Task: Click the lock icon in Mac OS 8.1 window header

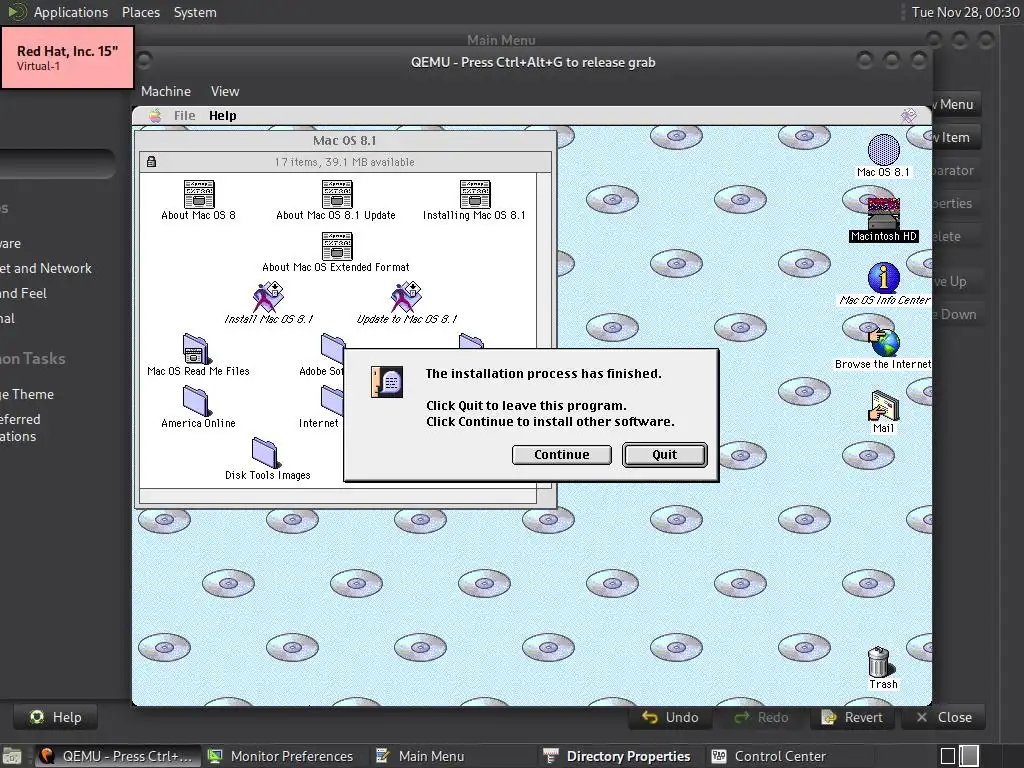Action: click(152, 161)
